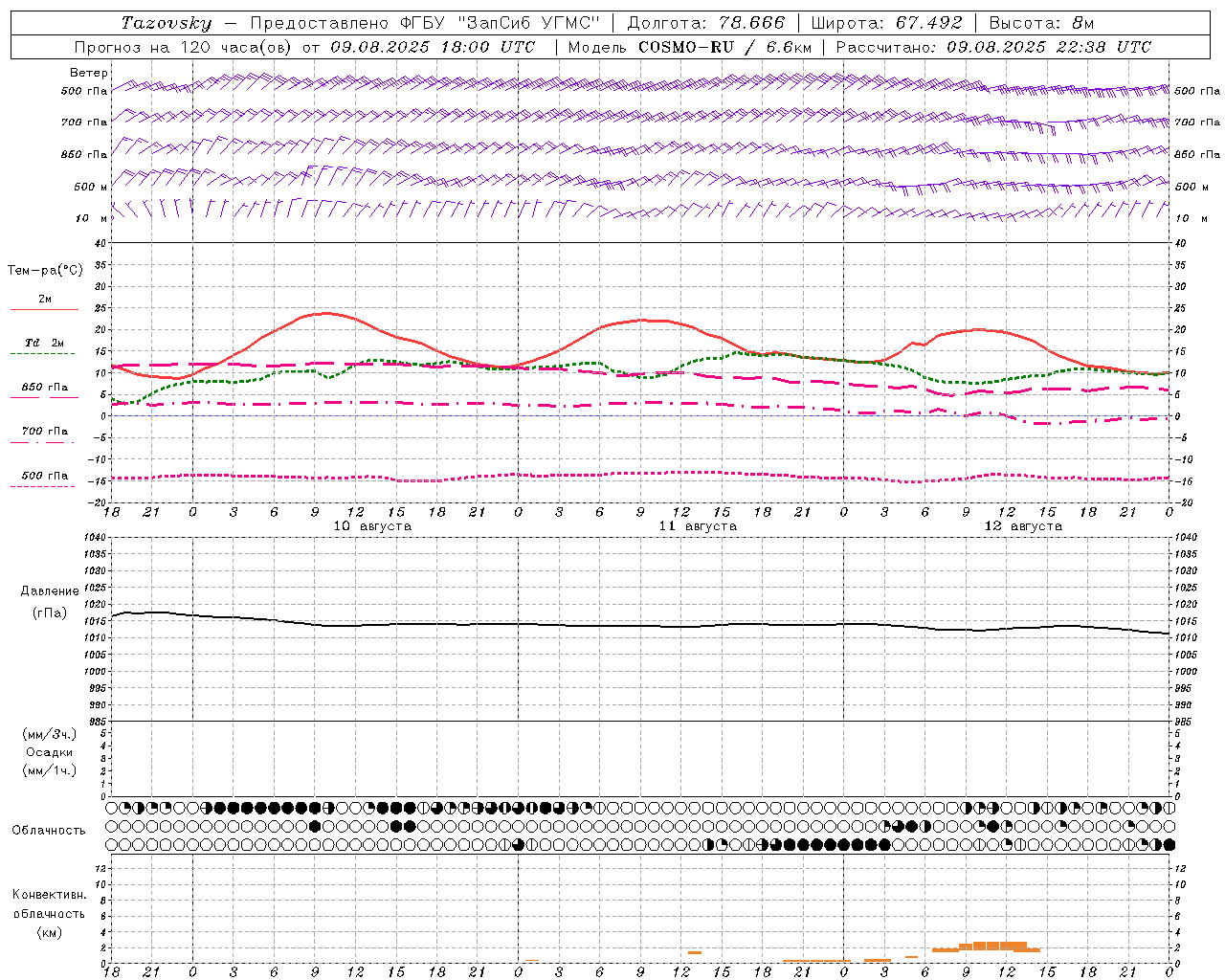
Task: Click the tallest orange convective cloud bar
Action: [x=1000, y=945]
